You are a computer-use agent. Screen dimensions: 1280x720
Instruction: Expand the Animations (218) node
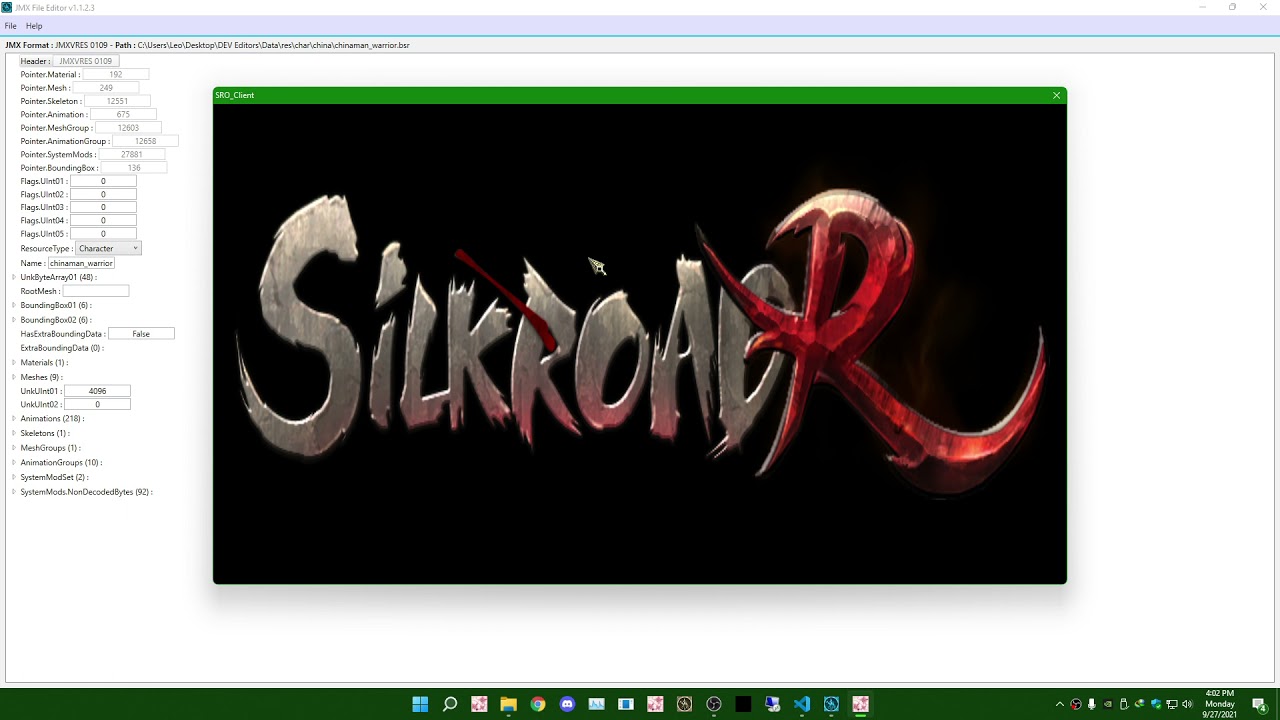pyautogui.click(x=14, y=418)
